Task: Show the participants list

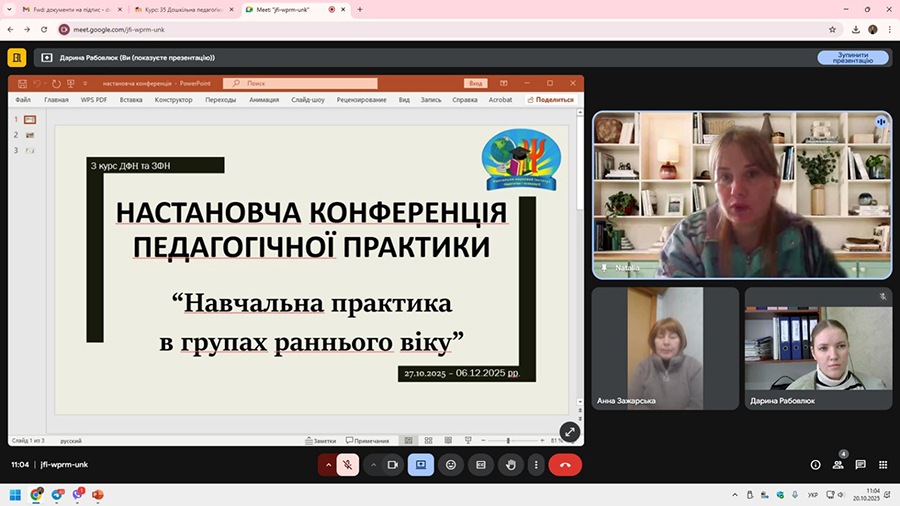Action: pos(838,464)
